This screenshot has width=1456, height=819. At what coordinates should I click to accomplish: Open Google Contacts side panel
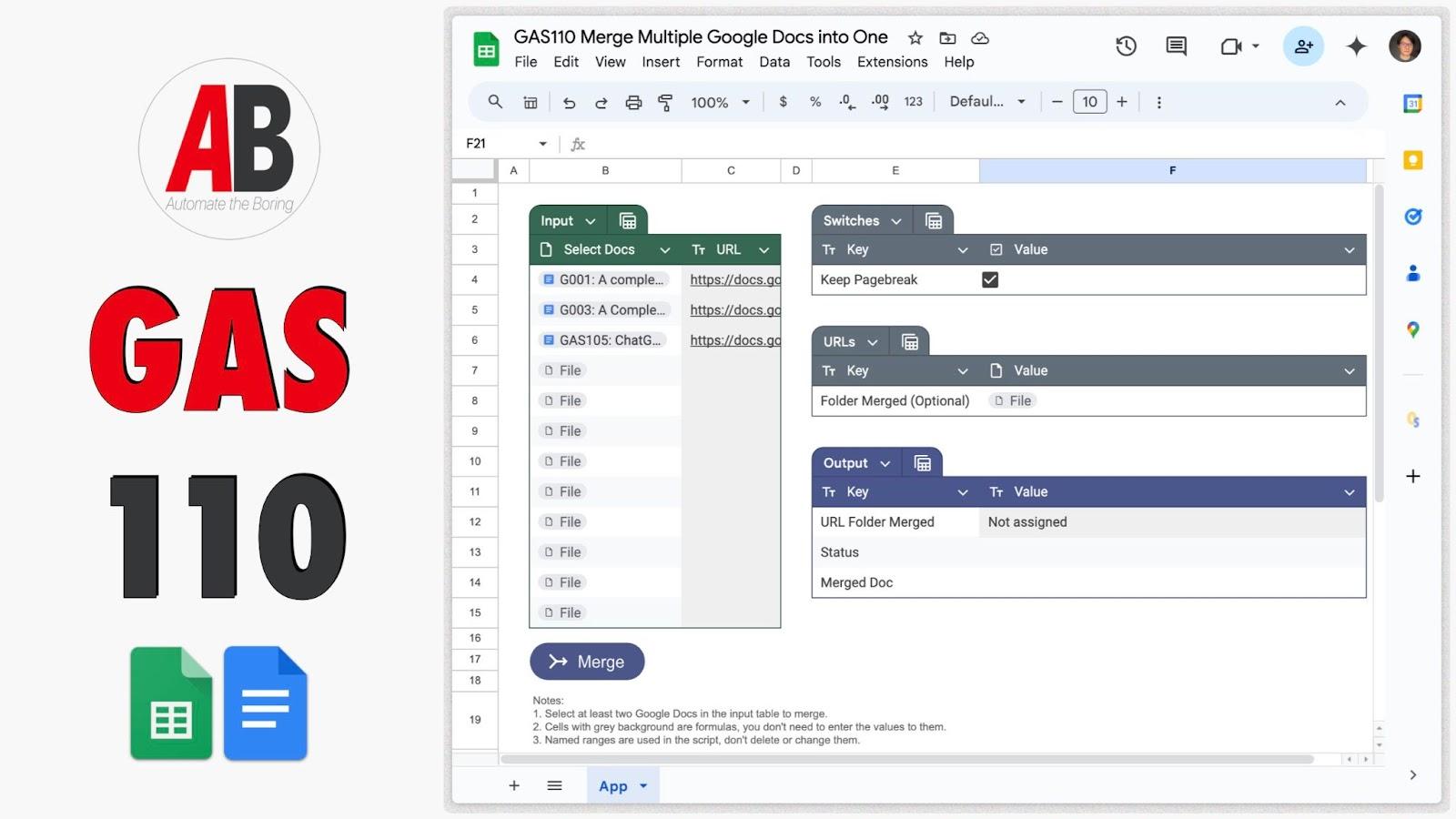coord(1412,273)
